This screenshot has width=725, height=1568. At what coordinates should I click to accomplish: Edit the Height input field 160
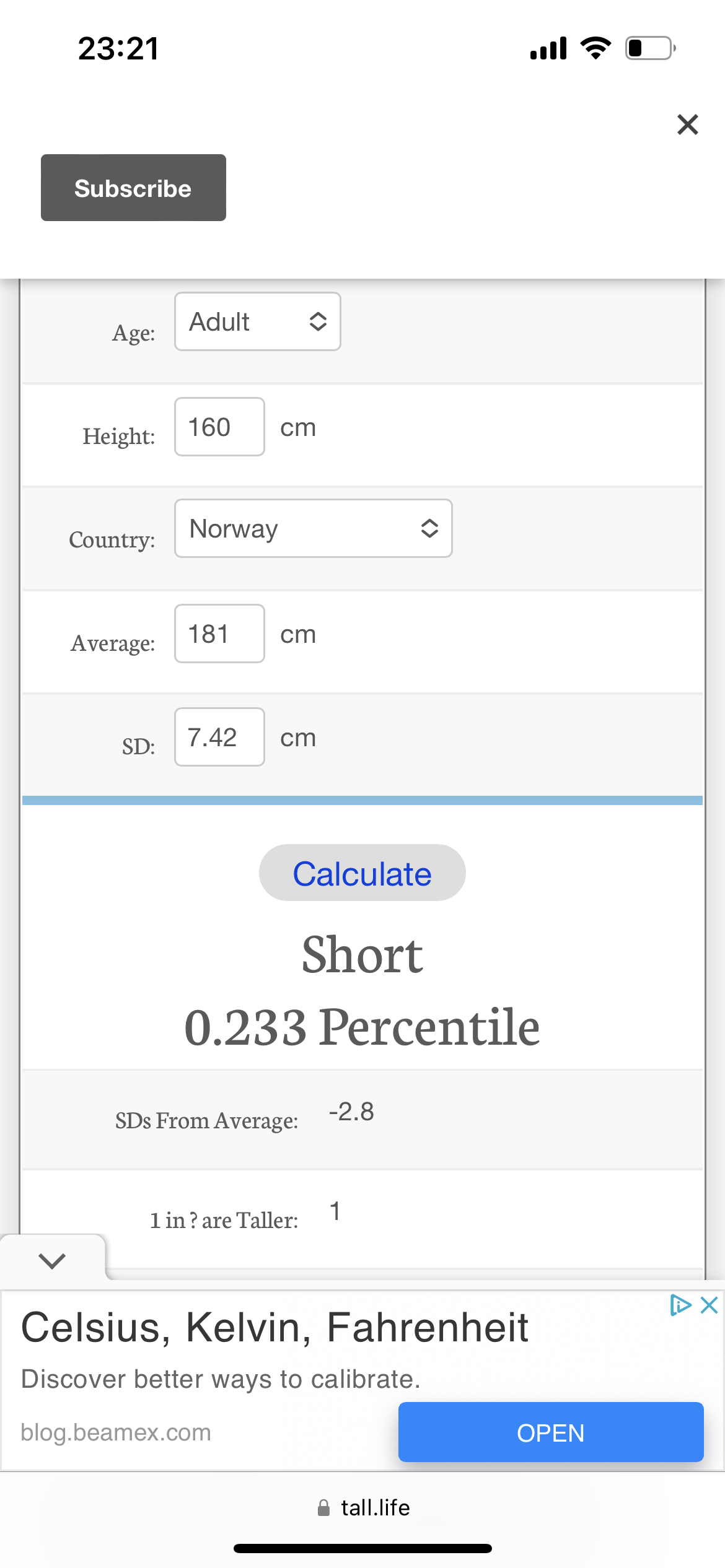point(219,427)
